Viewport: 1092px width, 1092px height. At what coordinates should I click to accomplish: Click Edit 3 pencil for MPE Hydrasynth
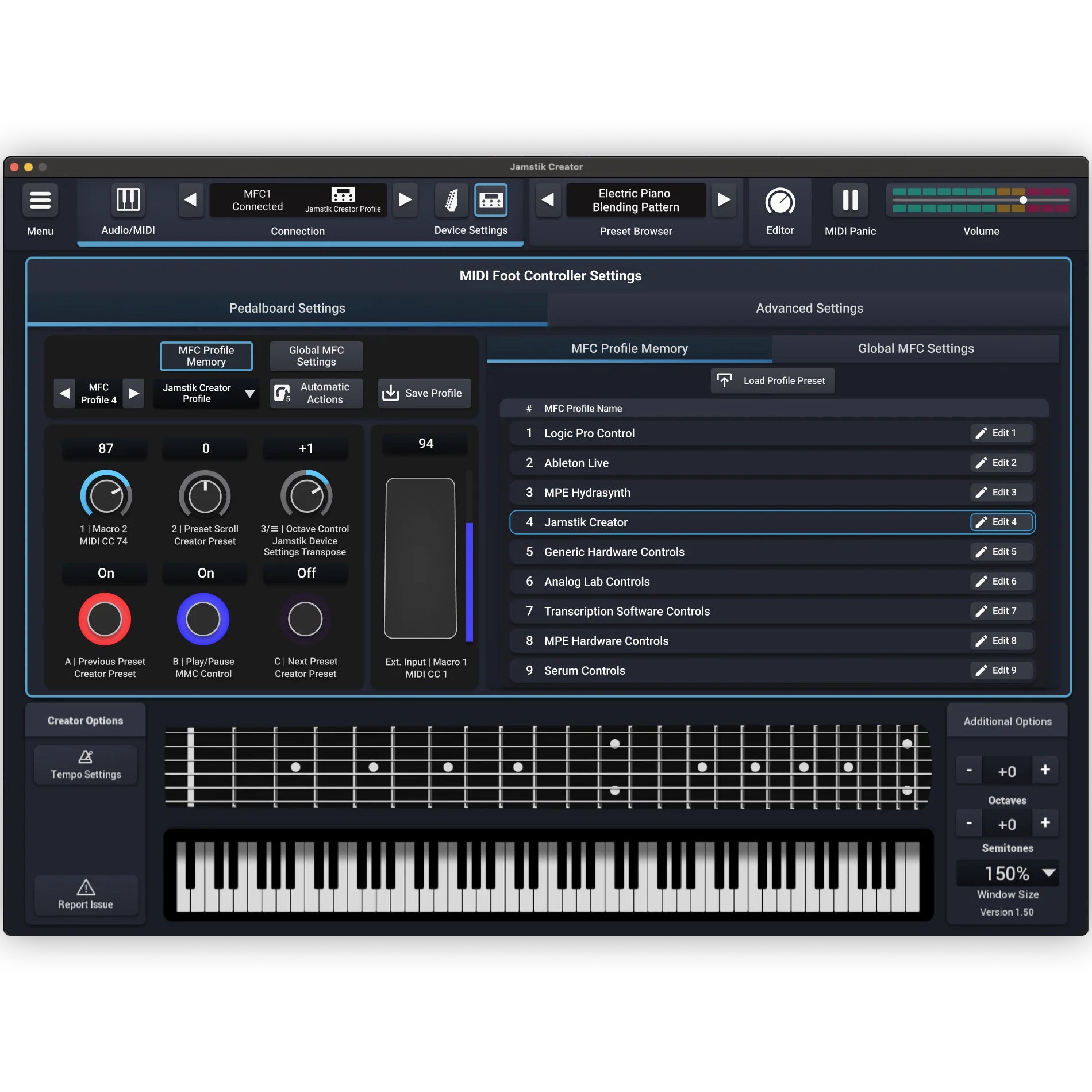1002,493
